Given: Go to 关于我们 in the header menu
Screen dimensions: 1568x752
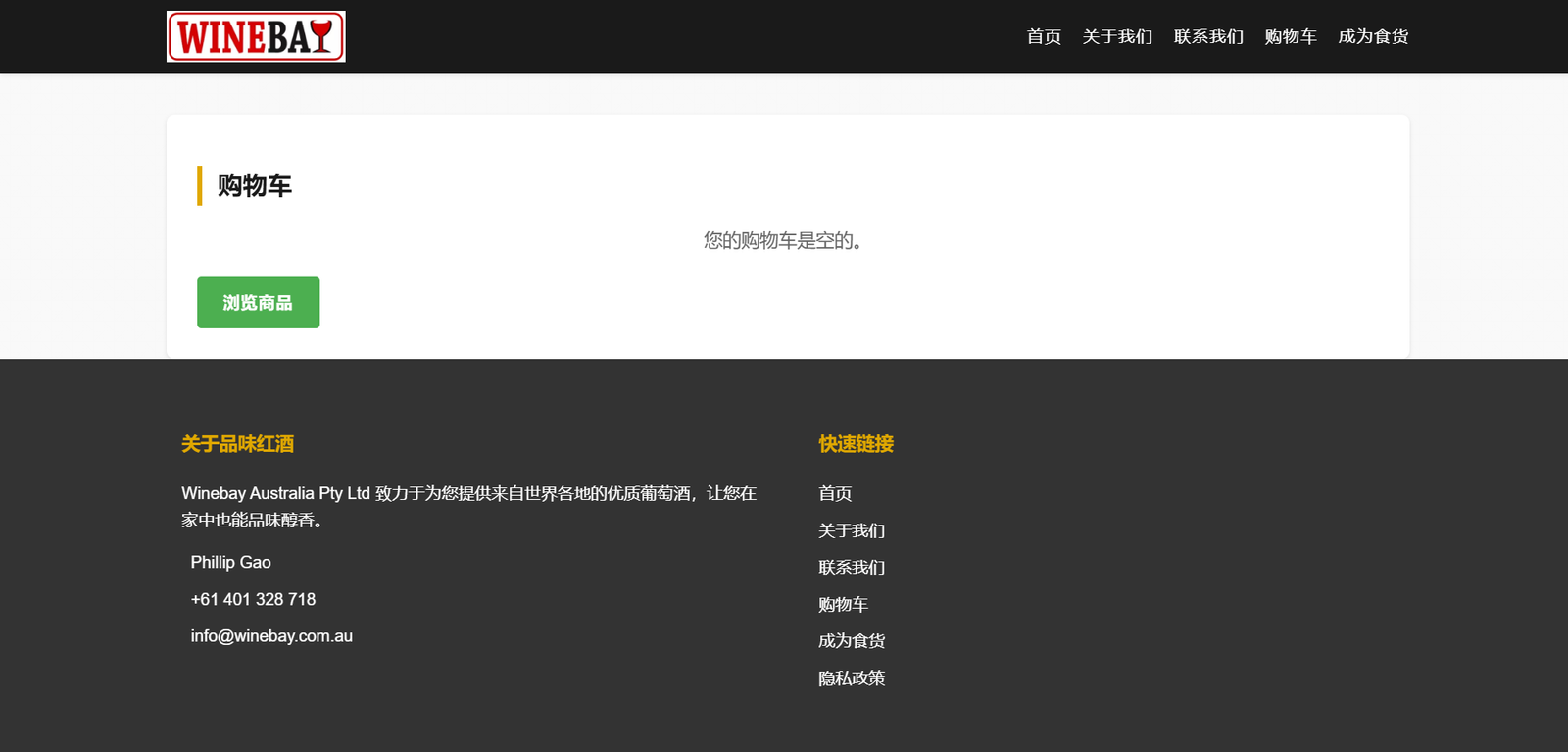Looking at the screenshot, I should click(1117, 36).
